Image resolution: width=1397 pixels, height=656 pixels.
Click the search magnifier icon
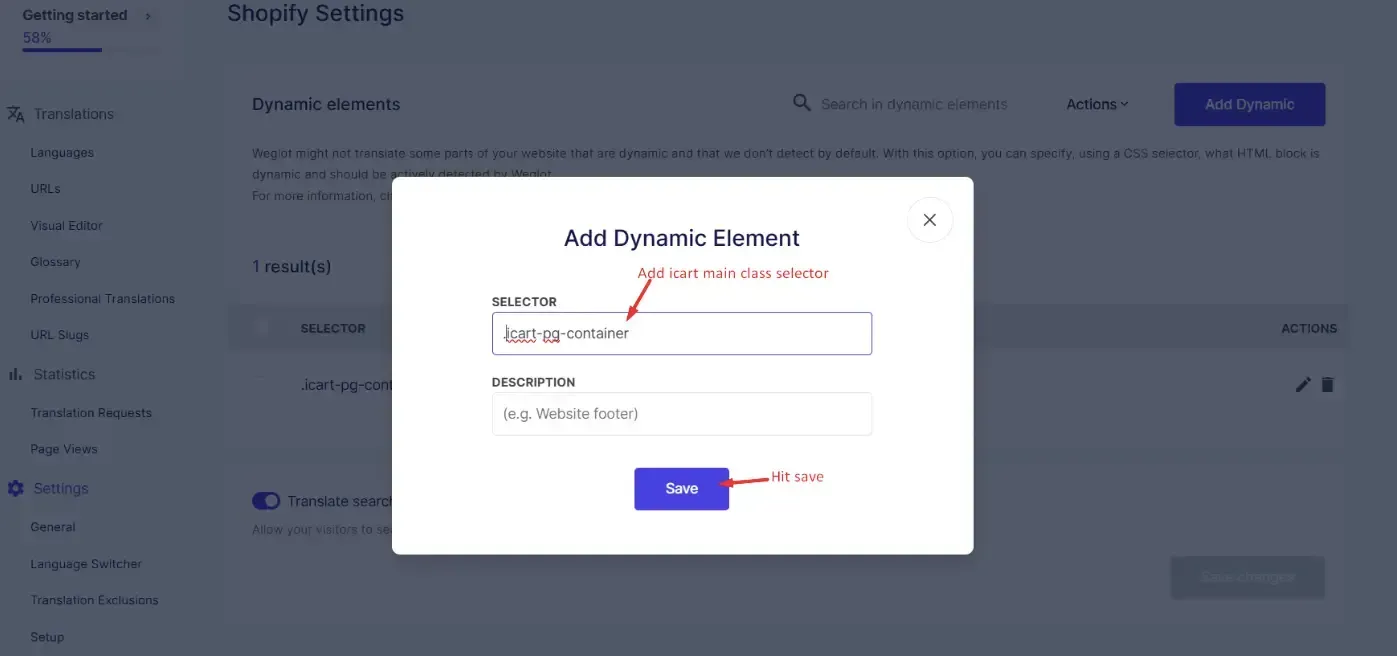(x=801, y=103)
